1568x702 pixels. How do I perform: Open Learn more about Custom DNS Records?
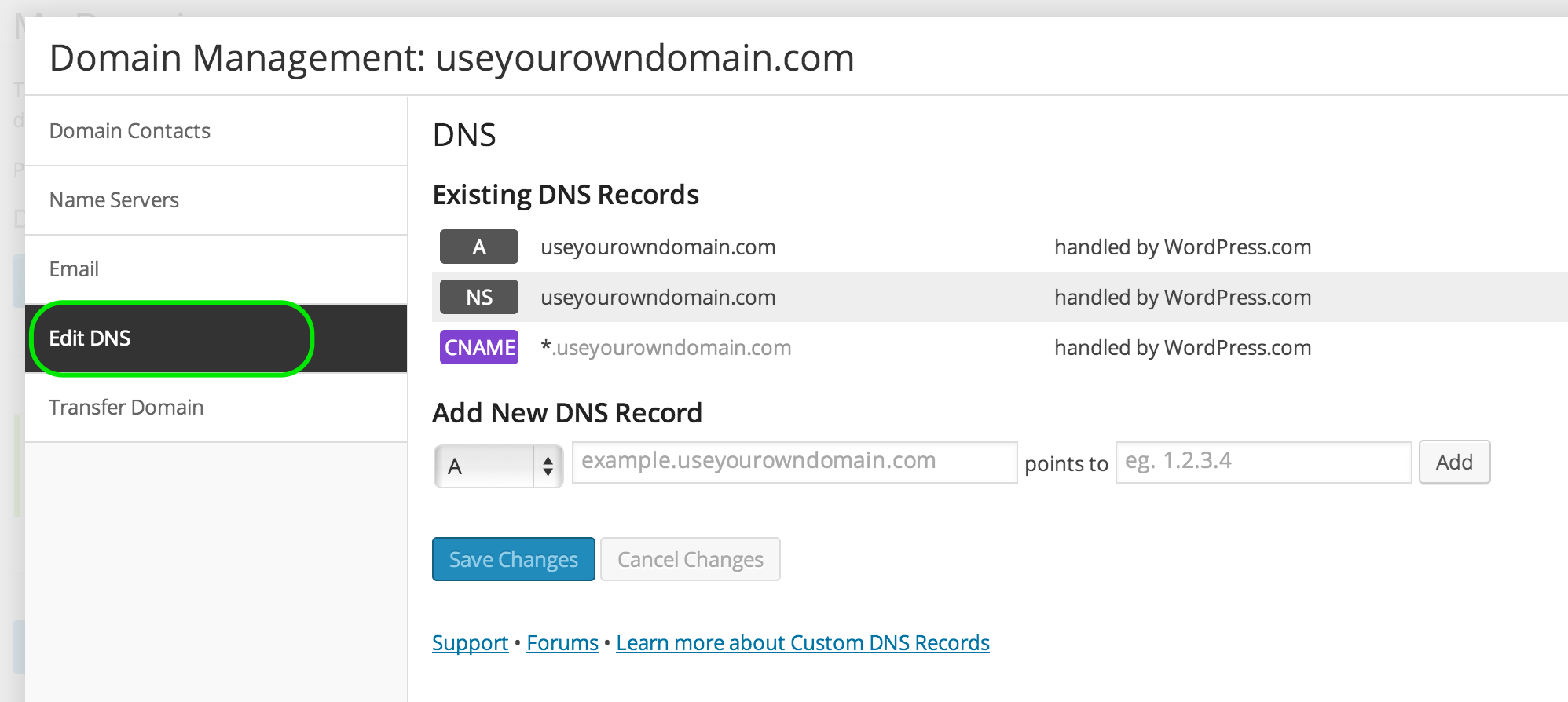[803, 642]
